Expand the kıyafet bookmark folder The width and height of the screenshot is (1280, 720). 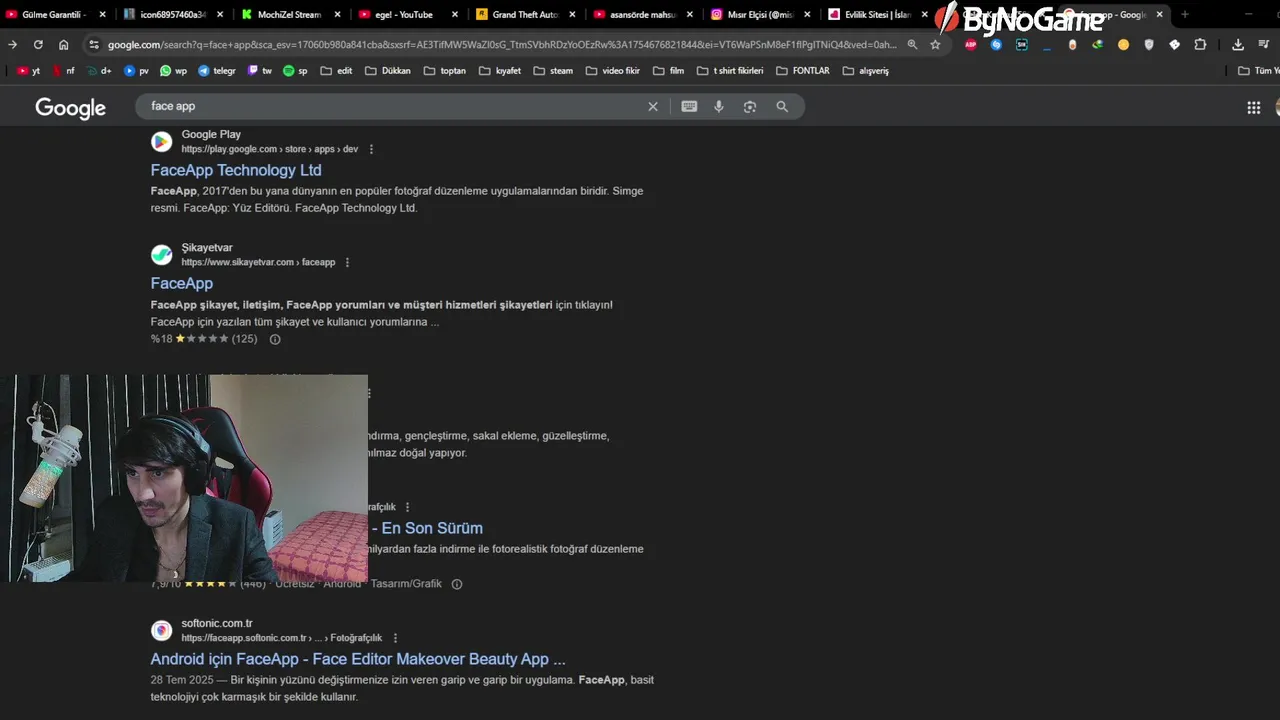pyautogui.click(x=500, y=71)
